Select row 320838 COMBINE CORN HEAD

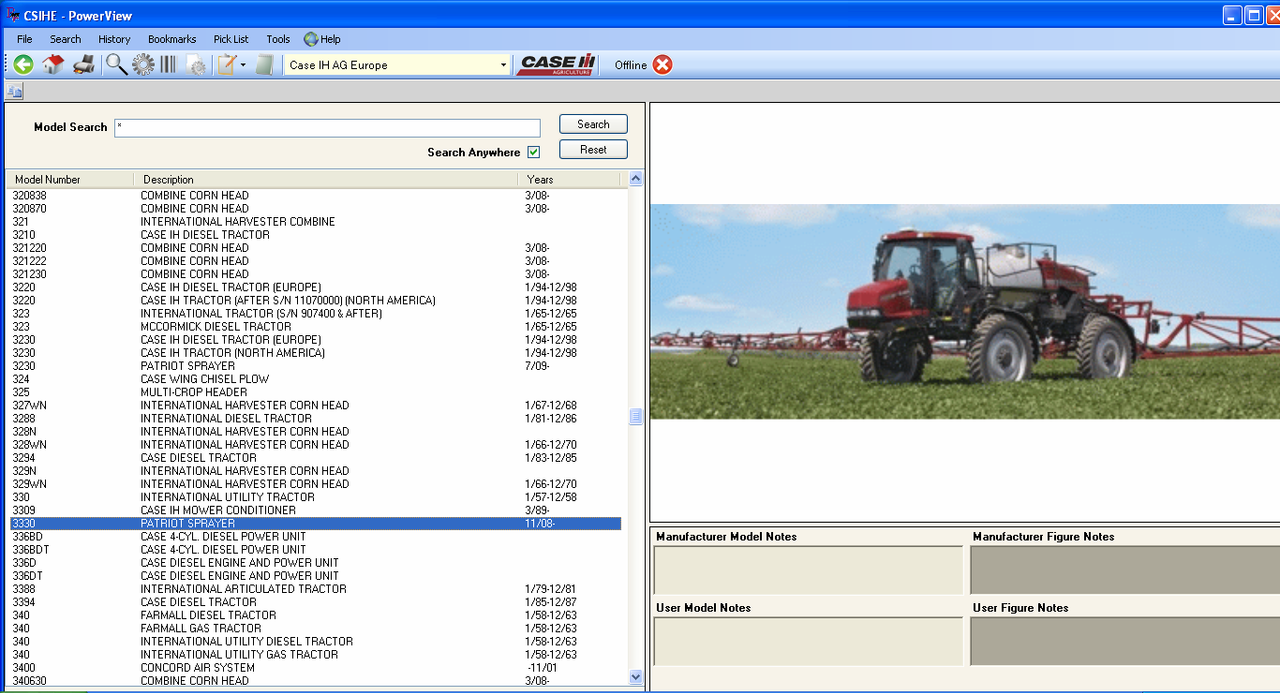coord(315,196)
